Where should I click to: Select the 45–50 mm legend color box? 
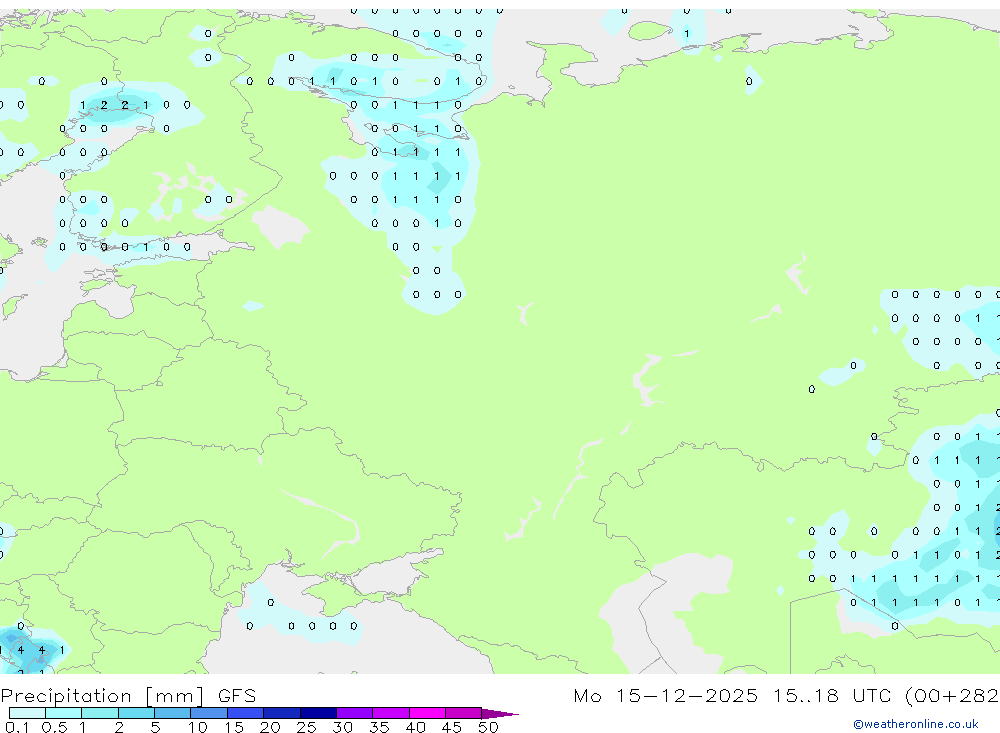[x=464, y=713]
